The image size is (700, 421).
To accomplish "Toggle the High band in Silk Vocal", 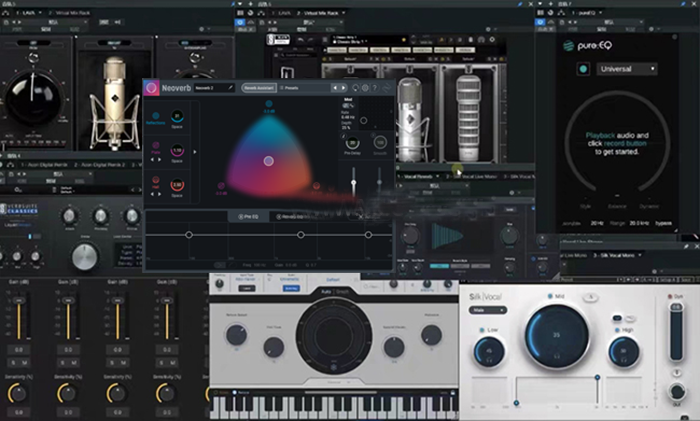I will (617, 330).
